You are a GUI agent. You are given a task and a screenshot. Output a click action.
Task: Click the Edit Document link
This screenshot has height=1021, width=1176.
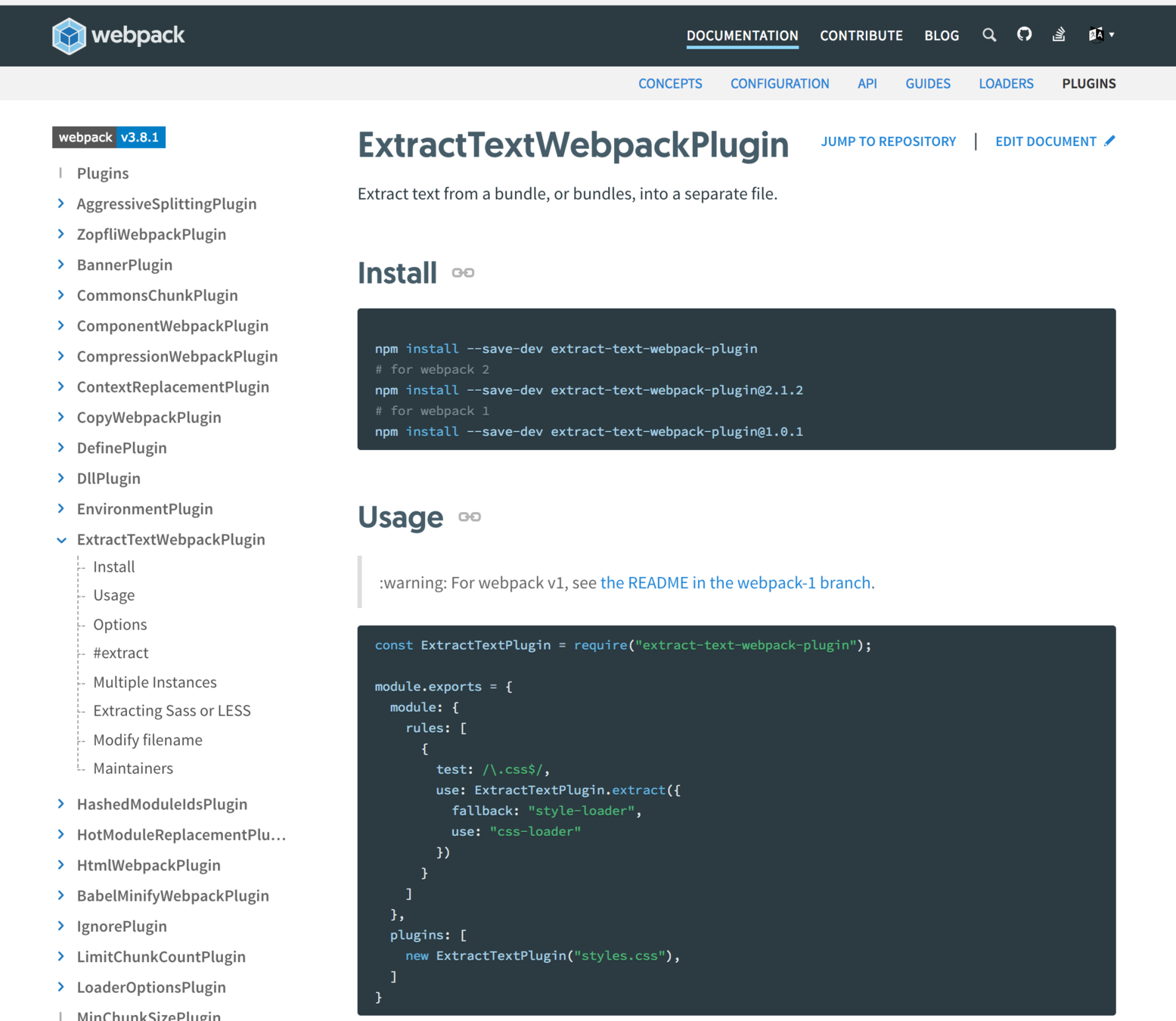(1045, 141)
